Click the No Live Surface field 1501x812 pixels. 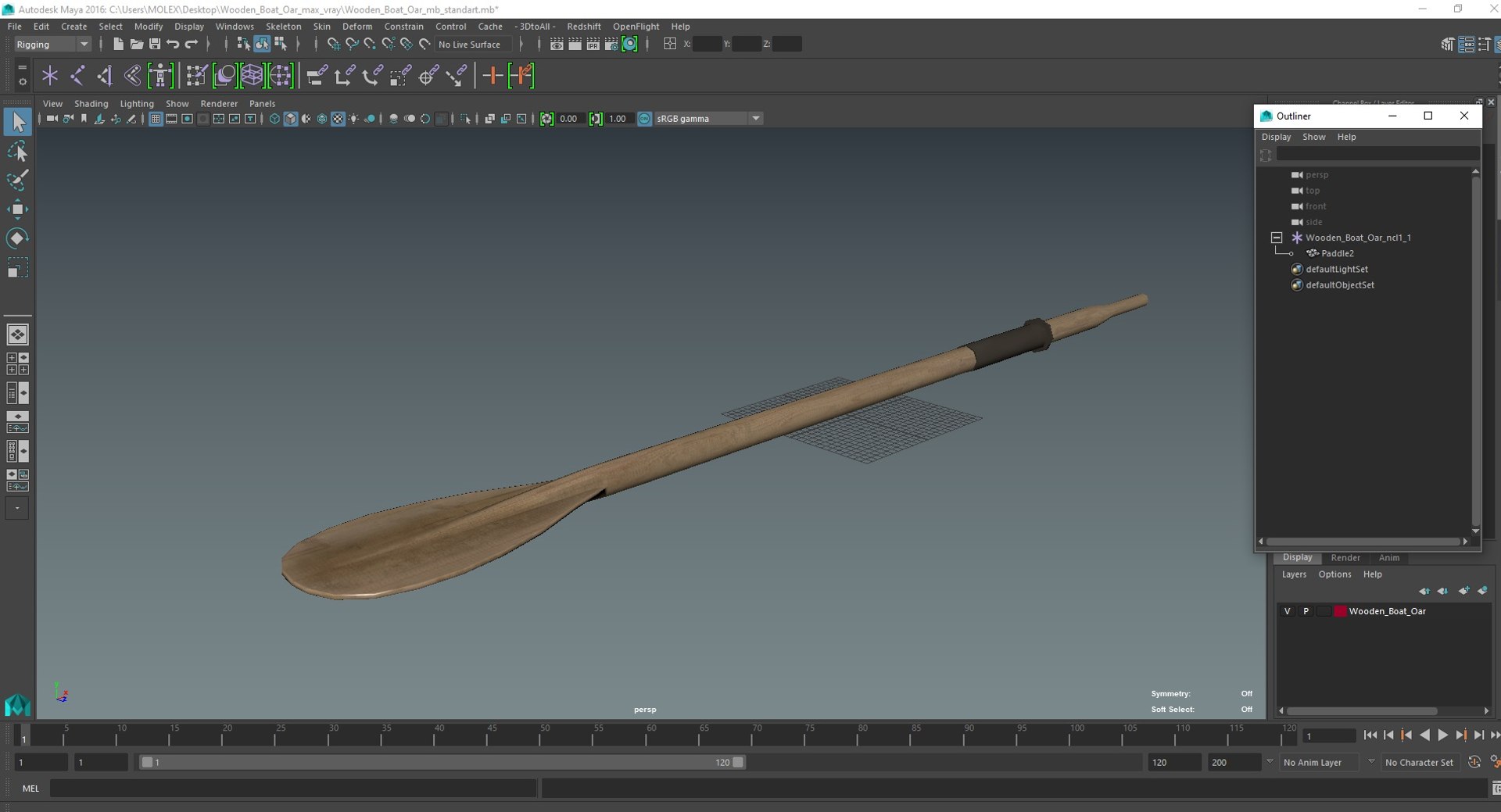(472, 45)
